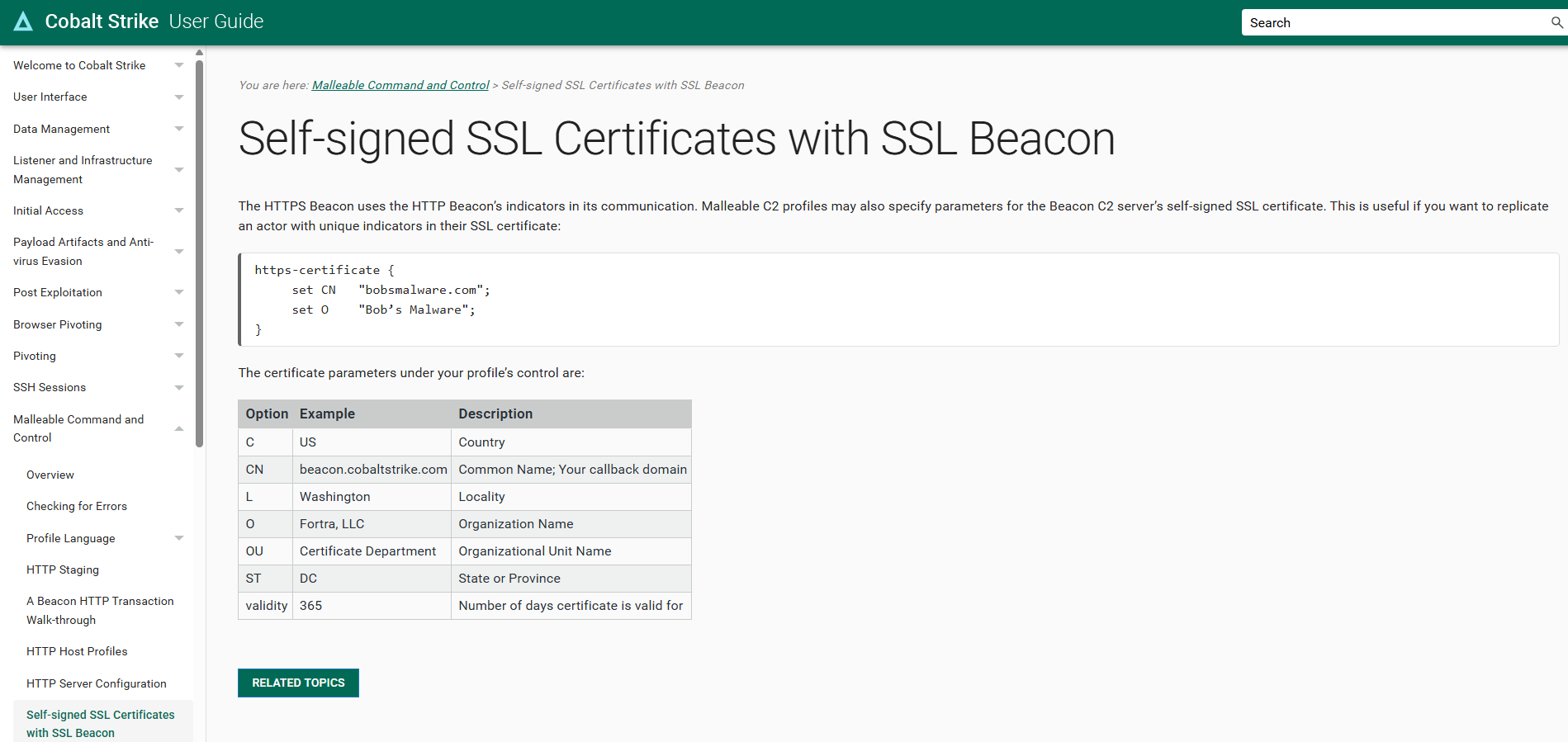Select HTTP Server Configuration in sidebar
This screenshot has width=1568, height=742.
click(97, 683)
